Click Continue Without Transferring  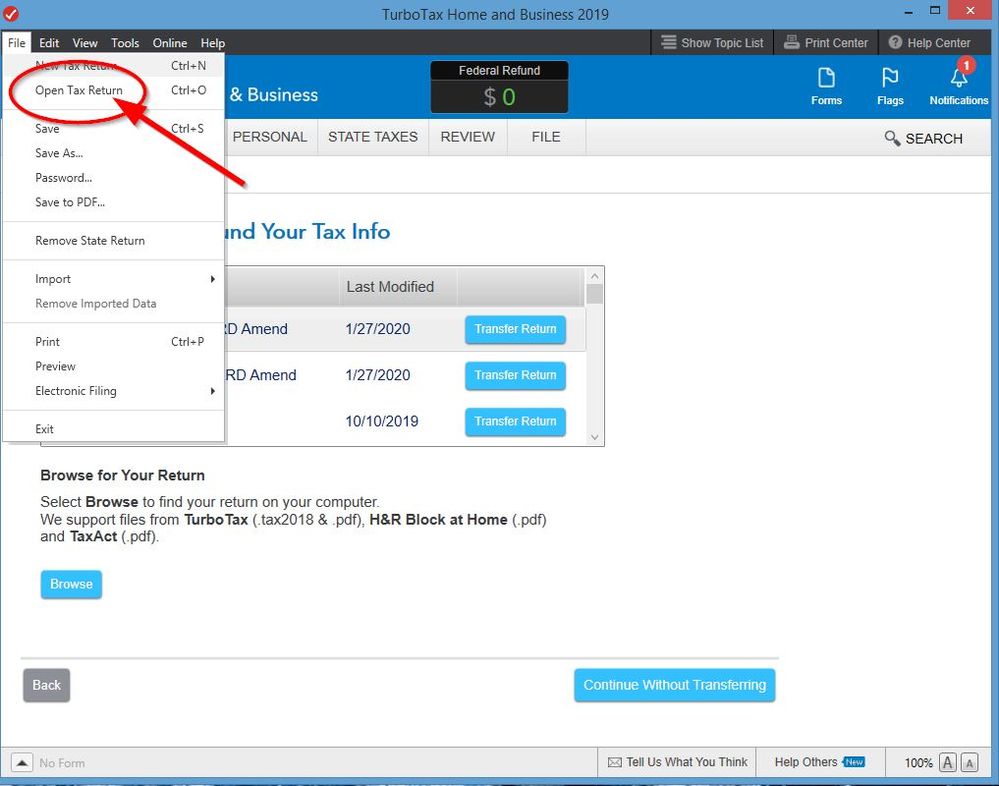point(675,685)
